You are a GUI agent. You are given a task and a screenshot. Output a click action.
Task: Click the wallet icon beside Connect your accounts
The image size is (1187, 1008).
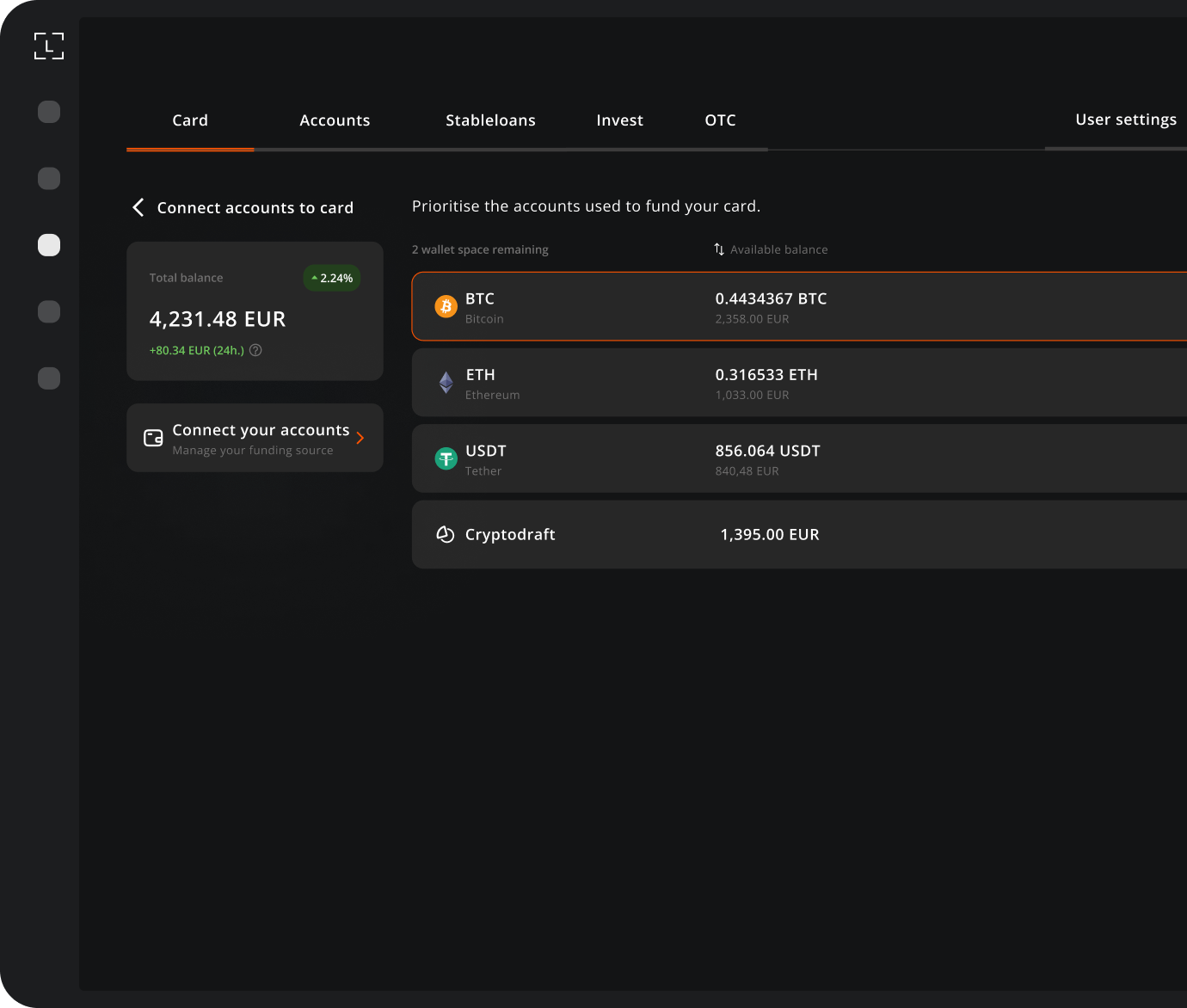[x=153, y=438]
